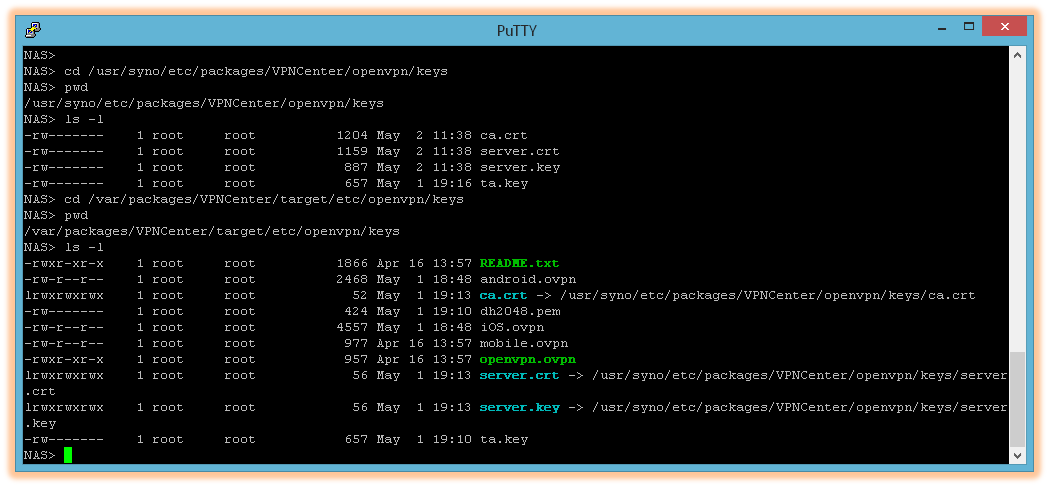Minimize the PuTTY window
1049x487 pixels.
point(941,28)
